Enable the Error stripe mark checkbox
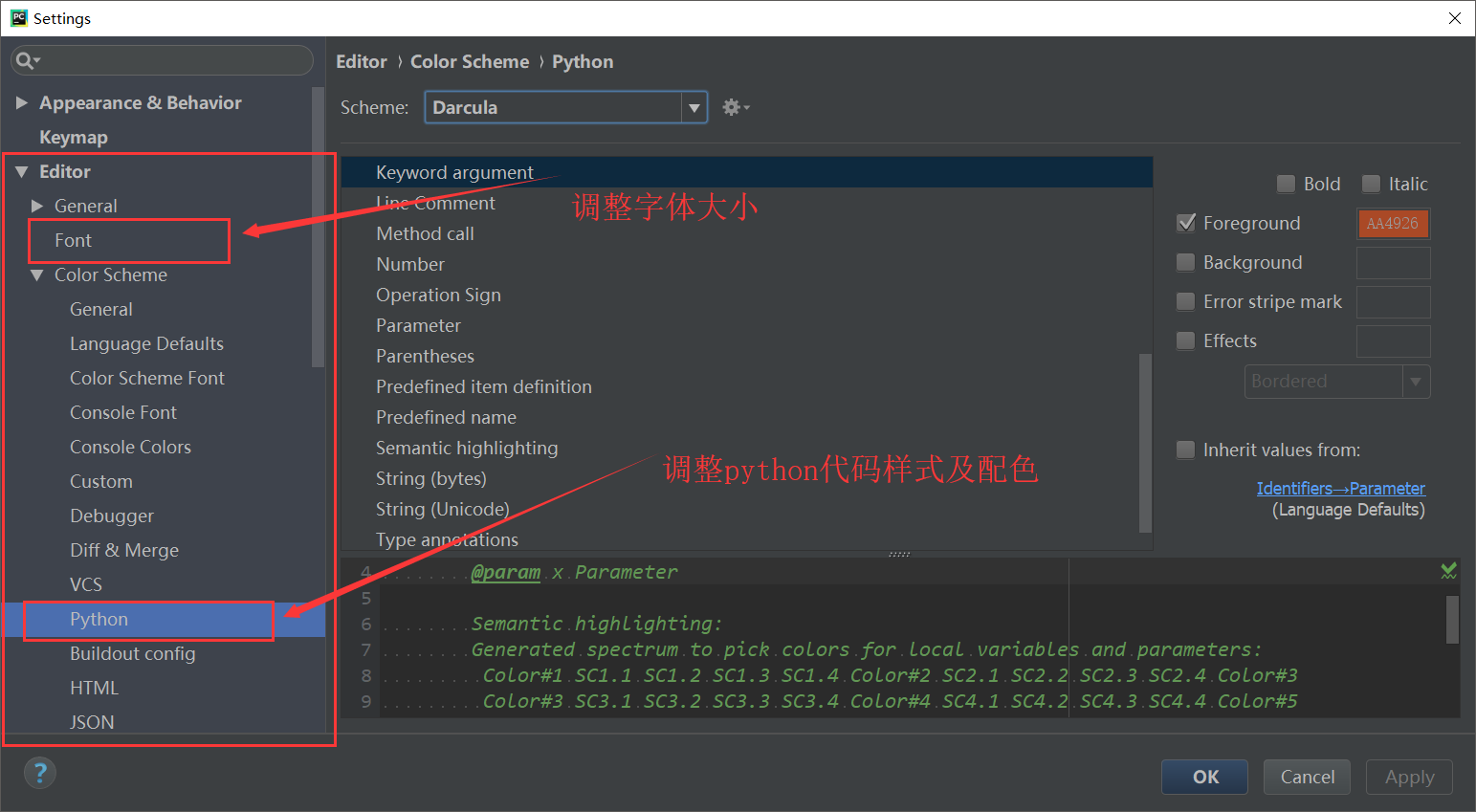 [1186, 301]
